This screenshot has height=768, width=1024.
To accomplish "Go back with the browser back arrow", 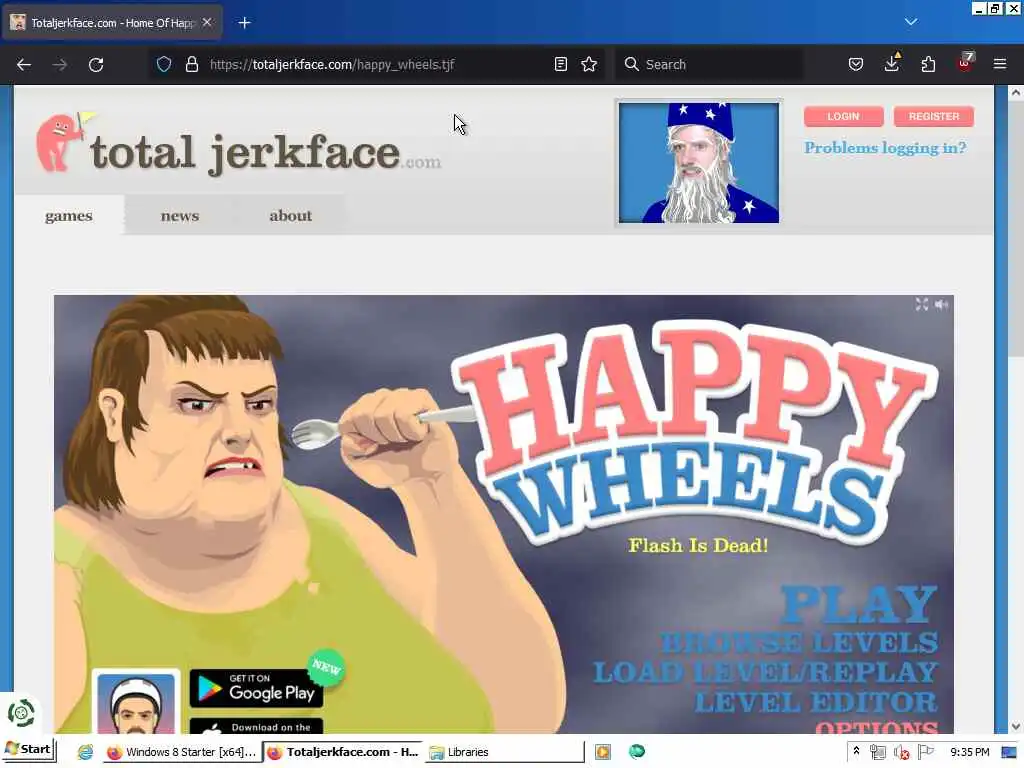I will [x=24, y=65].
